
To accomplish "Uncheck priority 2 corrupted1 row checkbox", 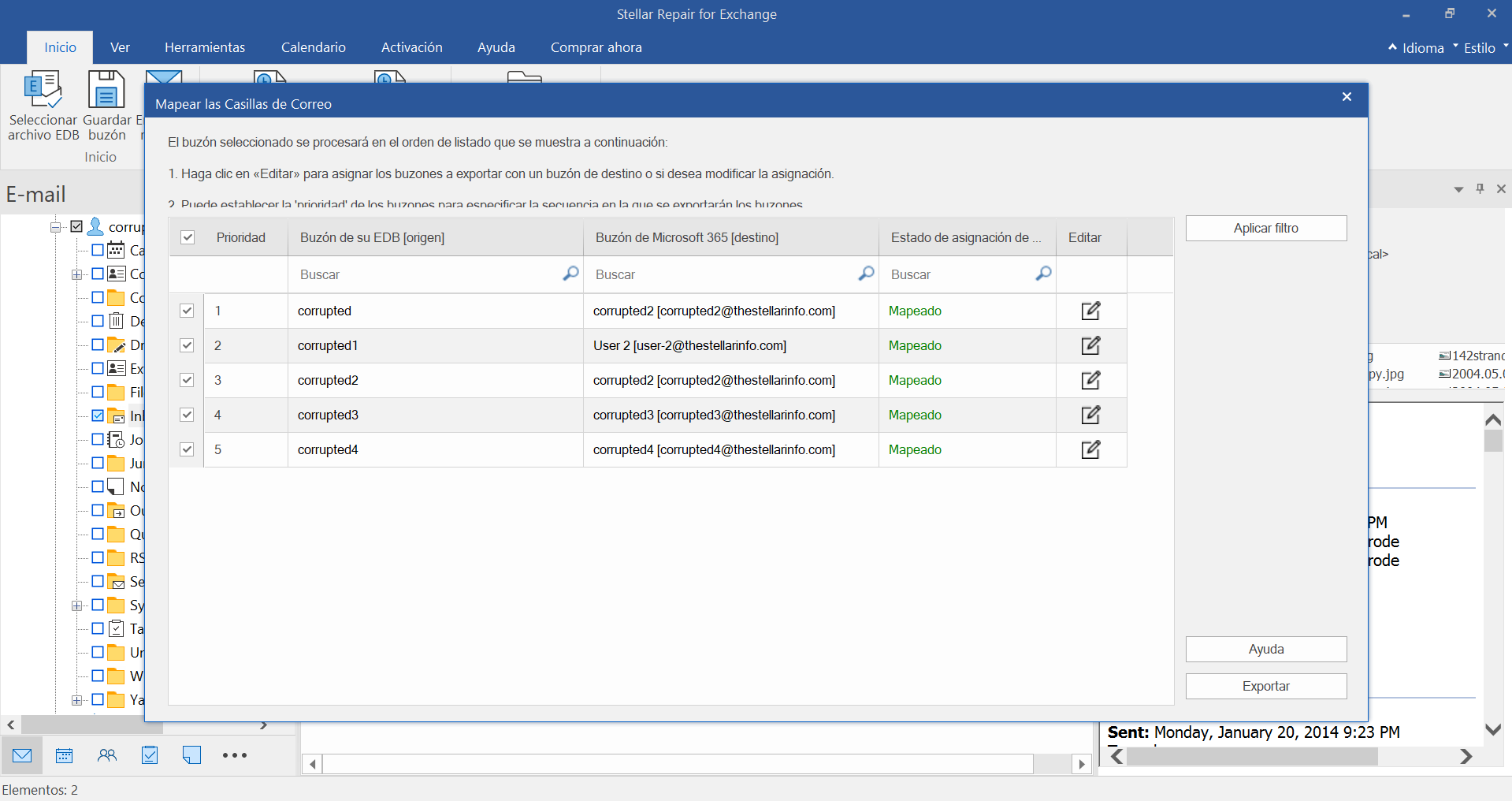I will pyautogui.click(x=187, y=345).
